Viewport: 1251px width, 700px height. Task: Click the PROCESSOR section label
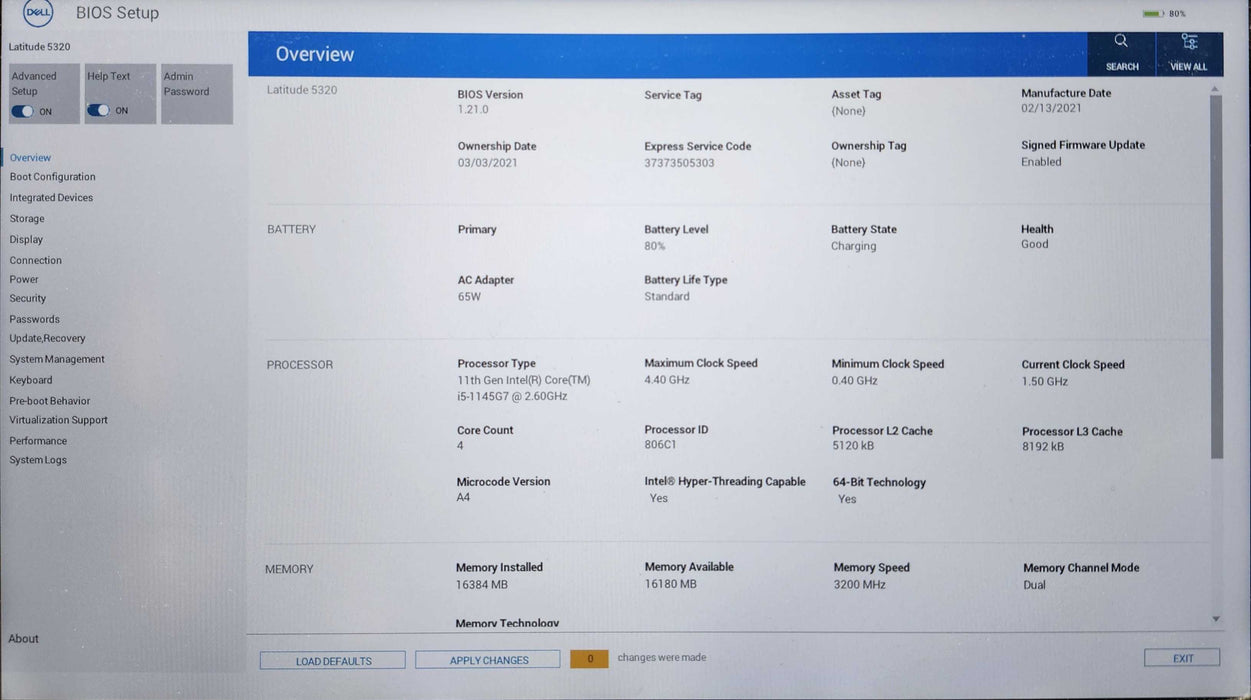(300, 365)
